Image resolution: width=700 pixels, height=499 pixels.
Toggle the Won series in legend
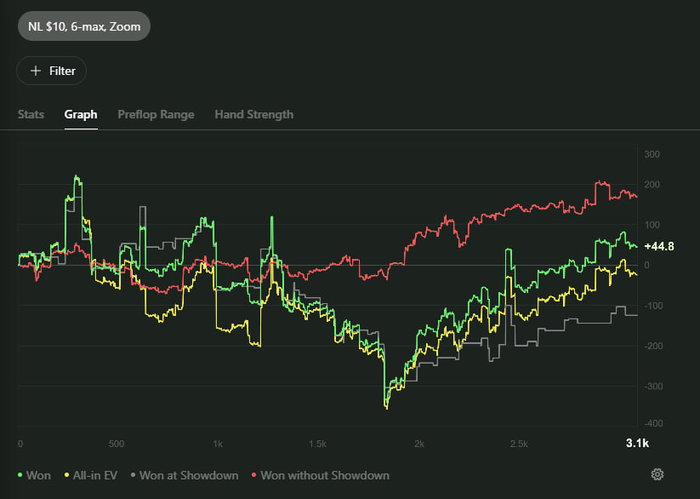tap(38, 475)
